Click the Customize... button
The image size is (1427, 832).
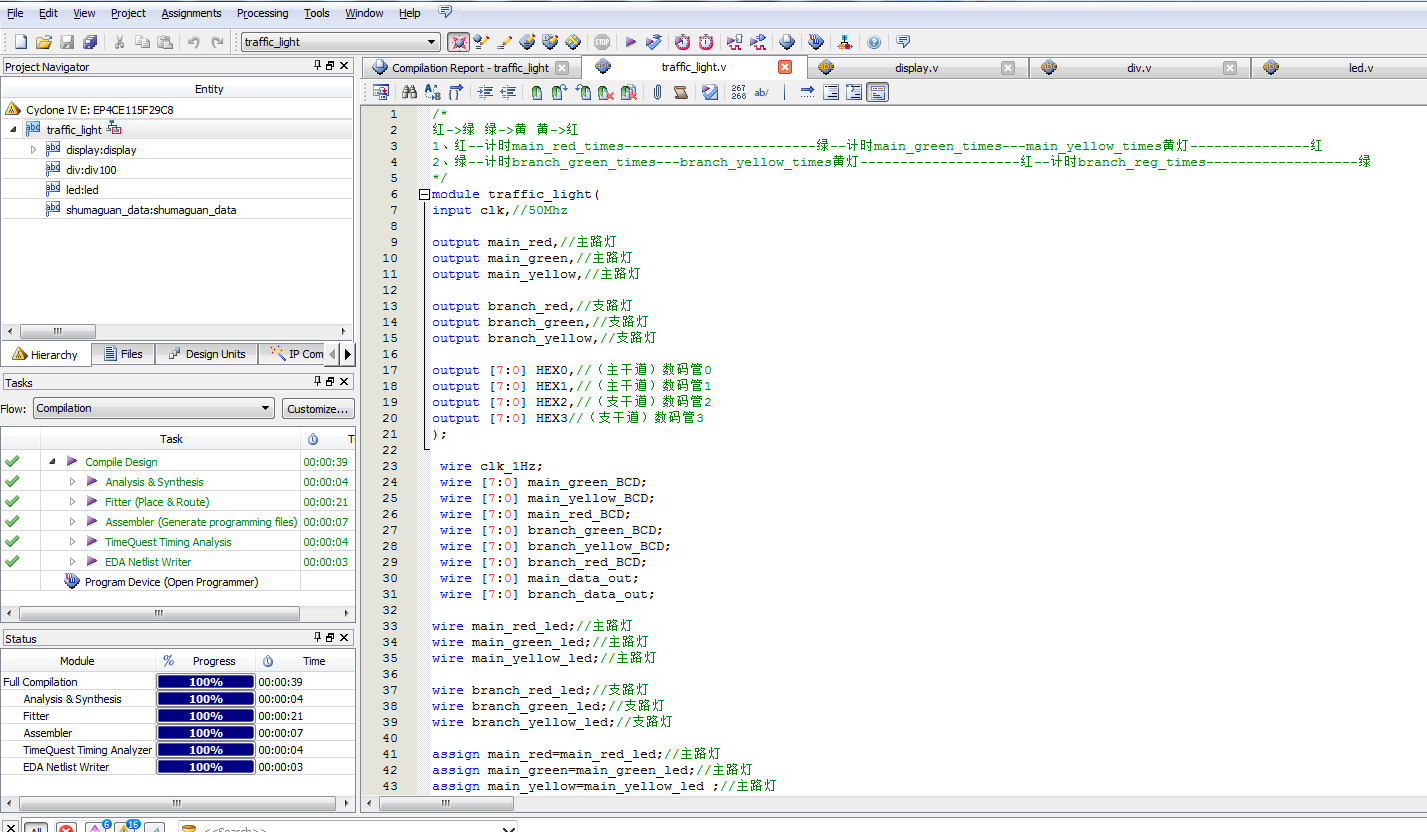(x=318, y=408)
